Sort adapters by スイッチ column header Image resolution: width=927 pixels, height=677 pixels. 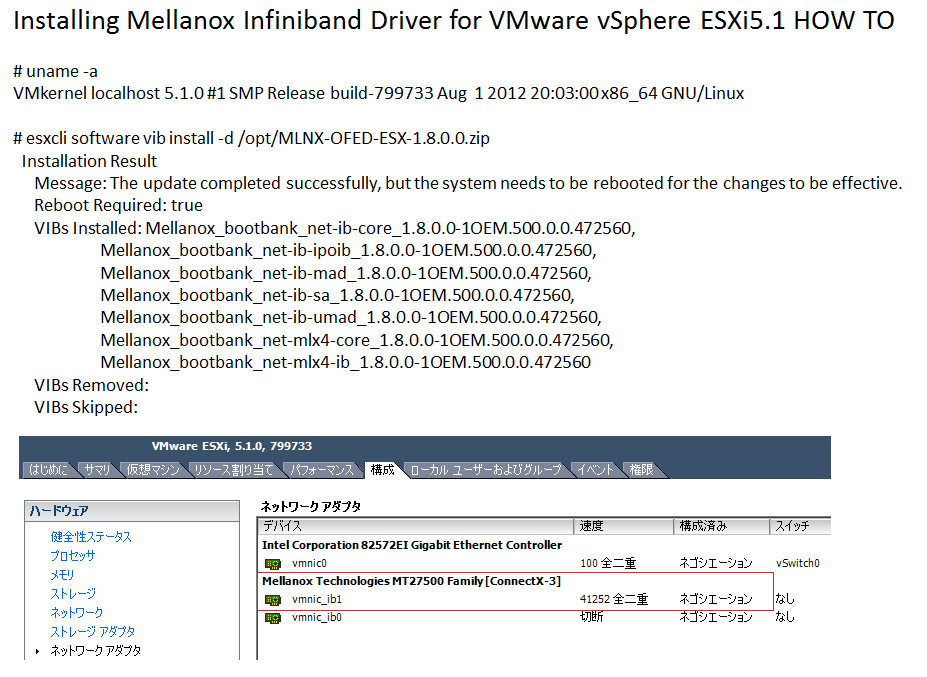click(800, 526)
